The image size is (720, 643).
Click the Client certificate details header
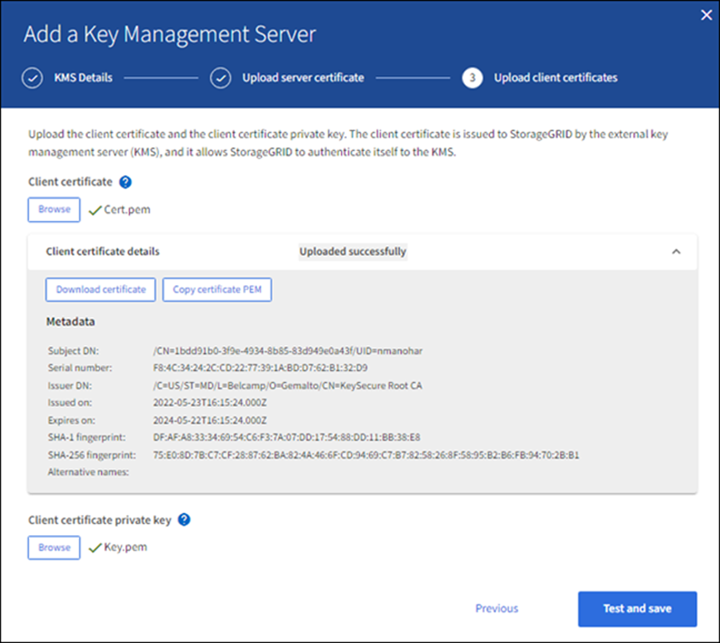[103, 252]
